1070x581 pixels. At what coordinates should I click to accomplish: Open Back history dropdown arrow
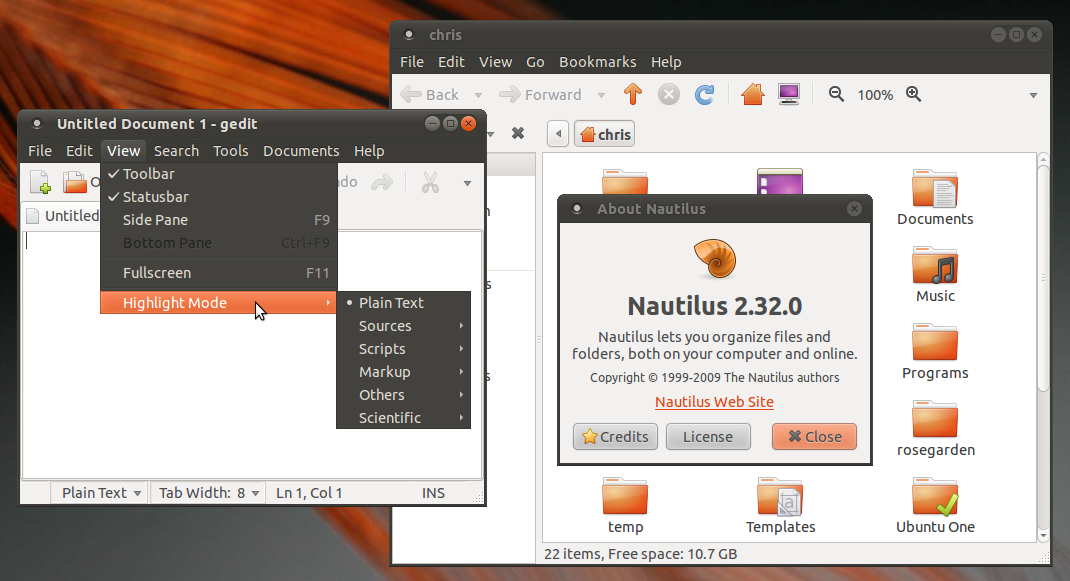478,95
